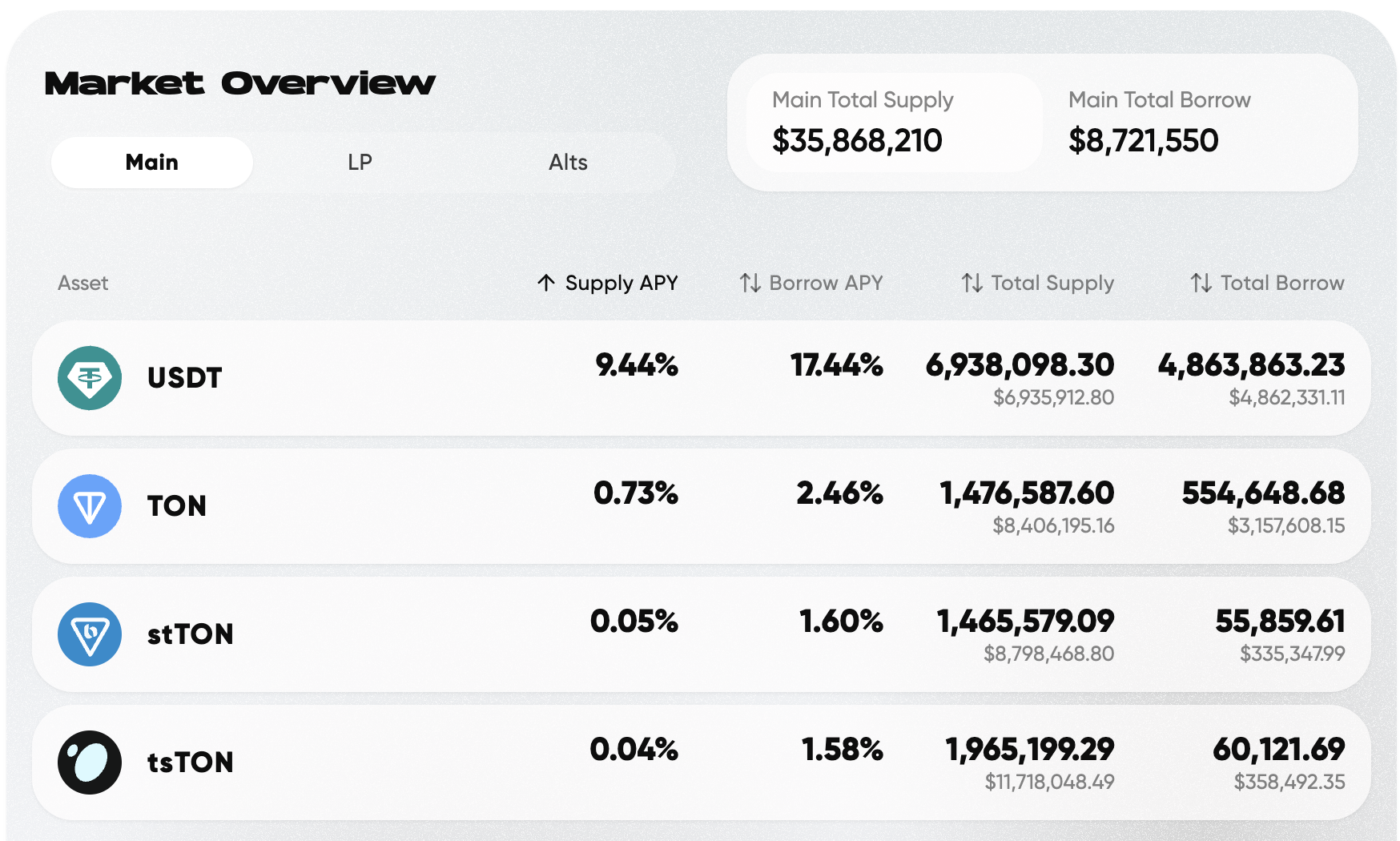
Task: Click the Total Supply sort arrows icon
Action: coord(972,283)
